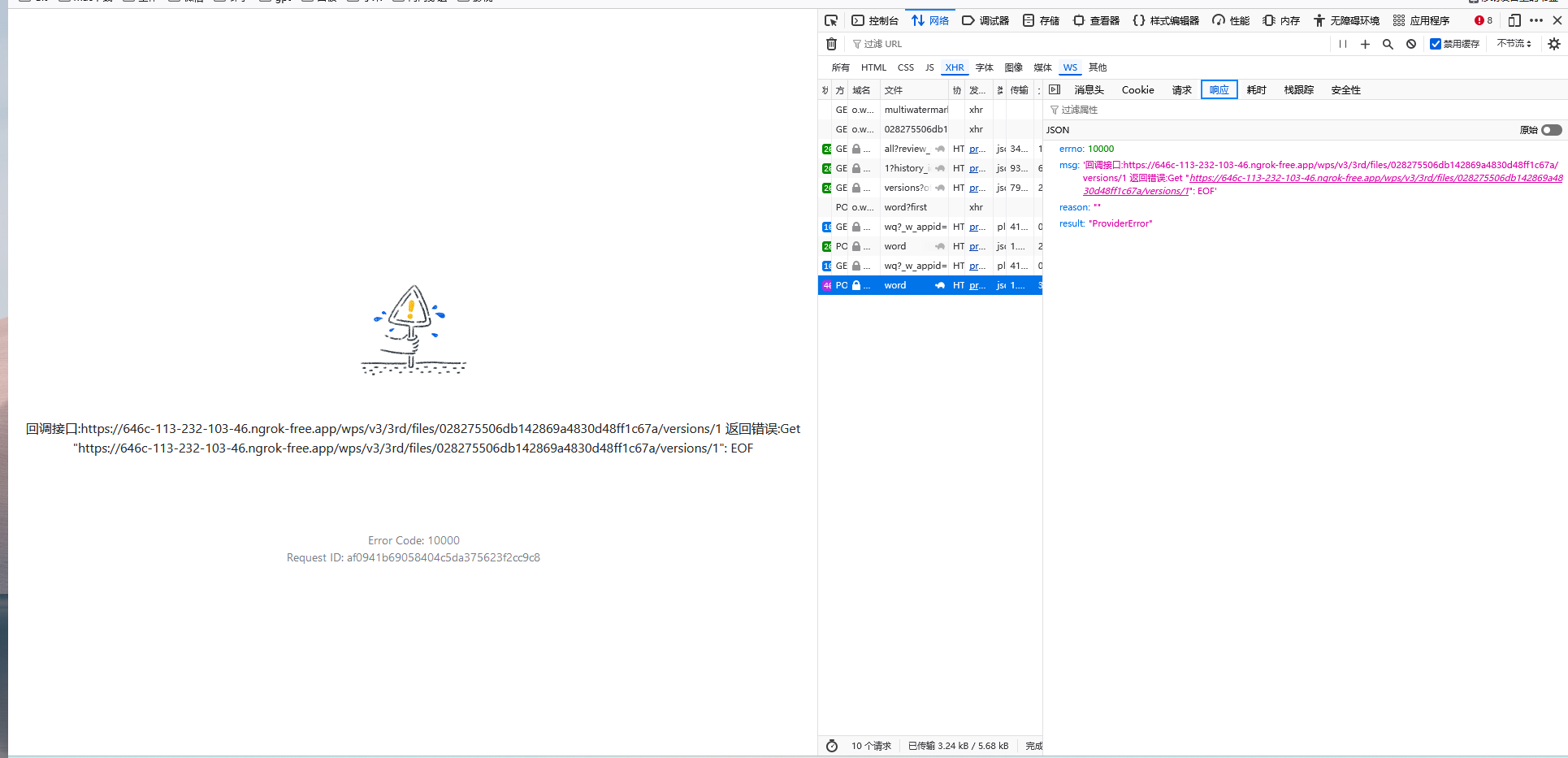Switch to the 请求 request tab

click(1182, 89)
